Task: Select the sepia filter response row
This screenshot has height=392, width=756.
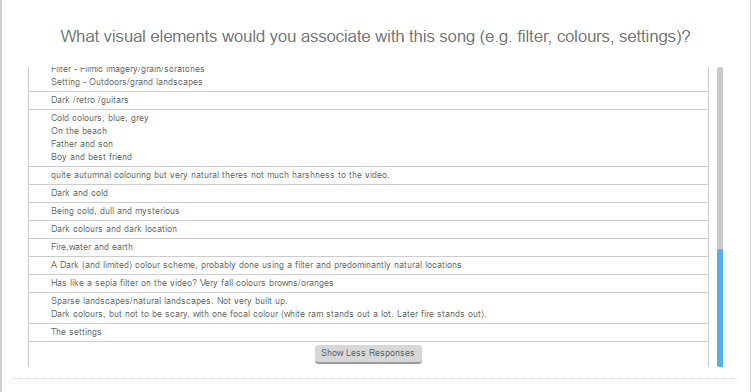Action: [368, 284]
